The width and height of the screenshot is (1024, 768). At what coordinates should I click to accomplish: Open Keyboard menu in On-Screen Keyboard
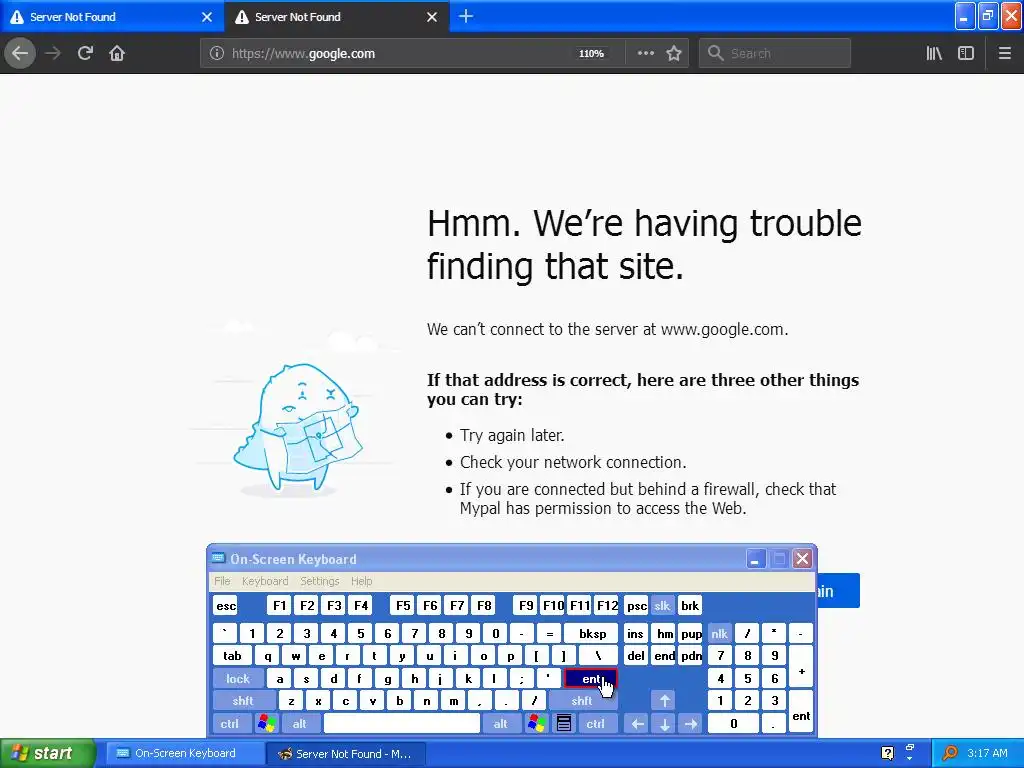[264, 581]
